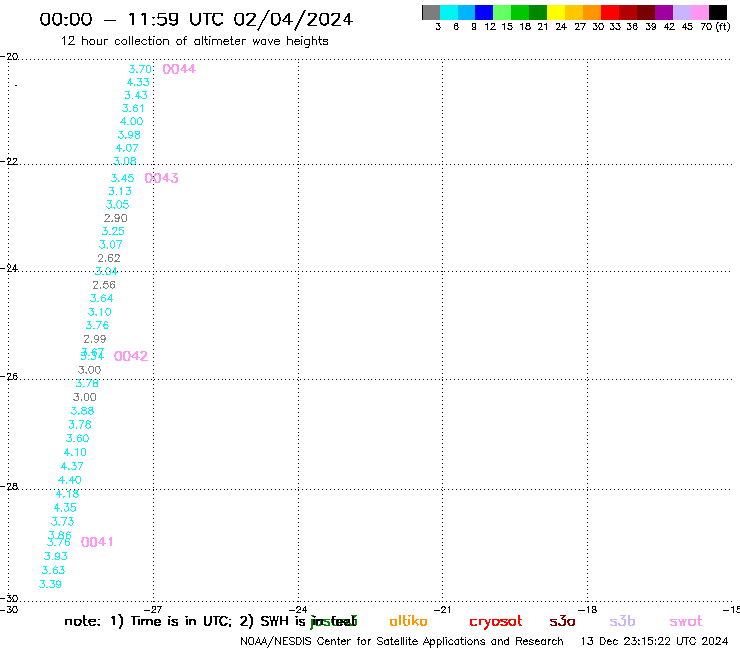This screenshot has width=740, height=650.
Task: Click the 4.40 value
Action: pyautogui.click(x=70, y=480)
